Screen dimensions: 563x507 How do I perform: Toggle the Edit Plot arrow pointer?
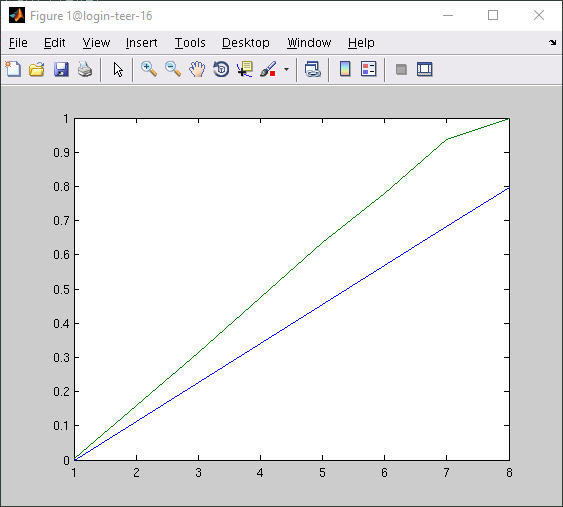click(x=118, y=69)
